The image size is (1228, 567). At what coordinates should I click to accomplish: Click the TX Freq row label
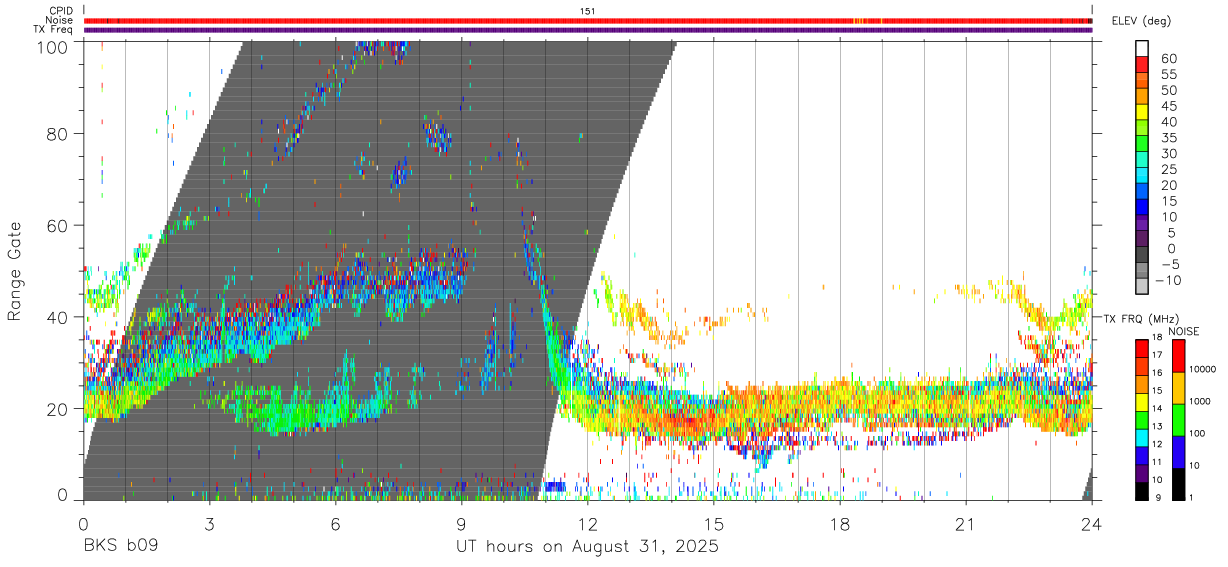54,30
